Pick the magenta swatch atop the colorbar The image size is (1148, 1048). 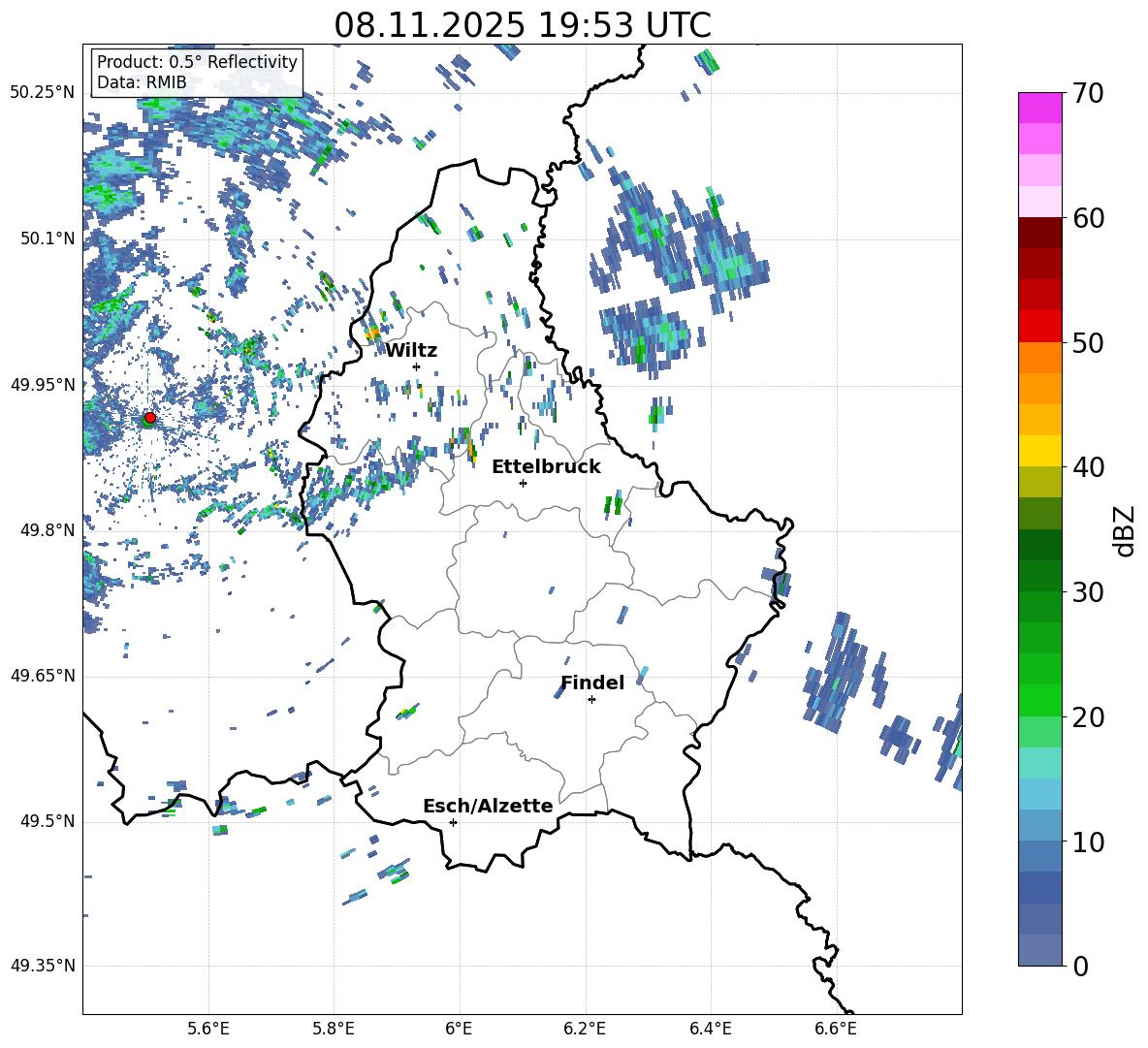point(1039,108)
